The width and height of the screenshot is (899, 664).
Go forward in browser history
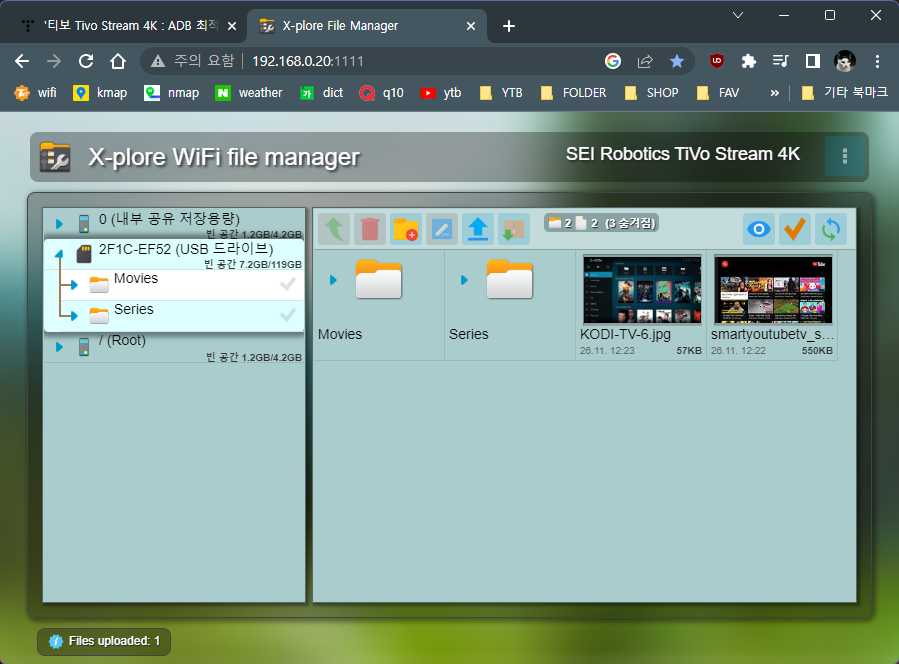pyautogui.click(x=54, y=61)
